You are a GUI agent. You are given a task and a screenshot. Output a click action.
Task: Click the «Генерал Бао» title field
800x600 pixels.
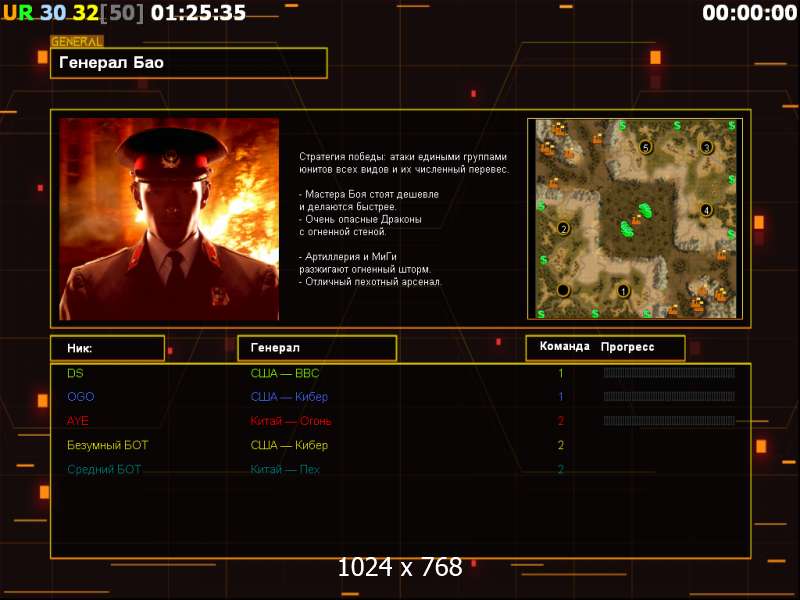(x=189, y=63)
